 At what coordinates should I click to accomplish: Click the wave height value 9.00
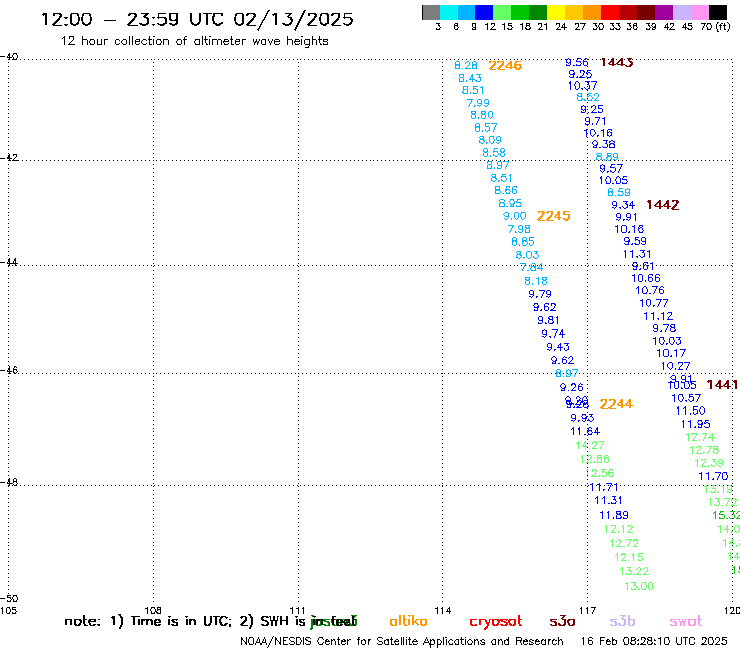[514, 216]
